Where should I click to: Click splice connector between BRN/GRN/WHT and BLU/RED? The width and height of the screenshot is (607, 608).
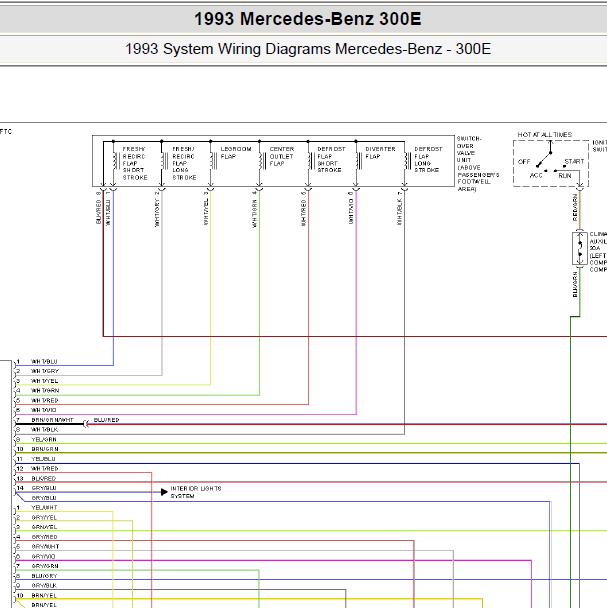coord(86,424)
